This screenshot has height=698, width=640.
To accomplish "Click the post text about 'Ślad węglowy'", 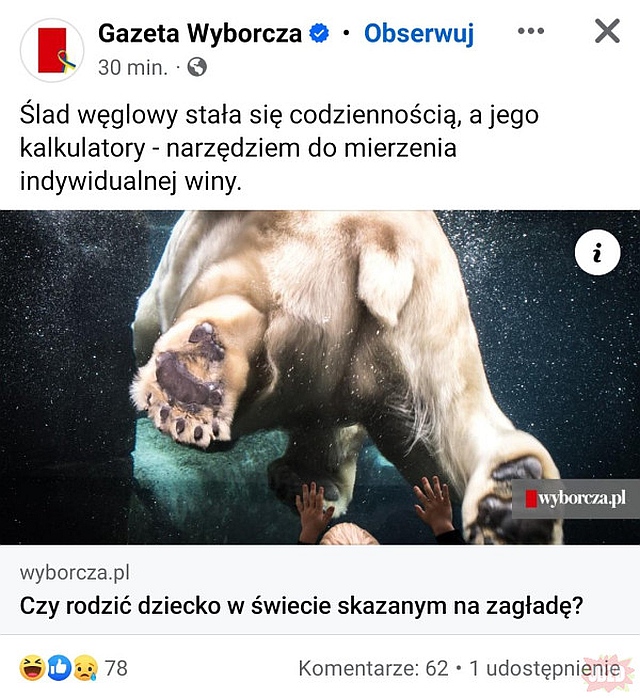I will click(x=279, y=148).
